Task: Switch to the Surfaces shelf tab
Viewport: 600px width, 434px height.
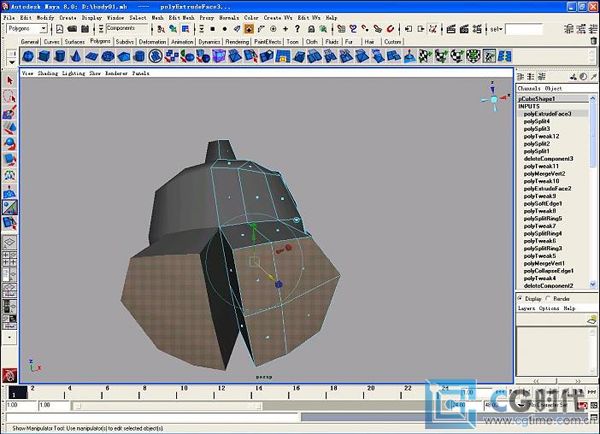Action: click(x=75, y=42)
